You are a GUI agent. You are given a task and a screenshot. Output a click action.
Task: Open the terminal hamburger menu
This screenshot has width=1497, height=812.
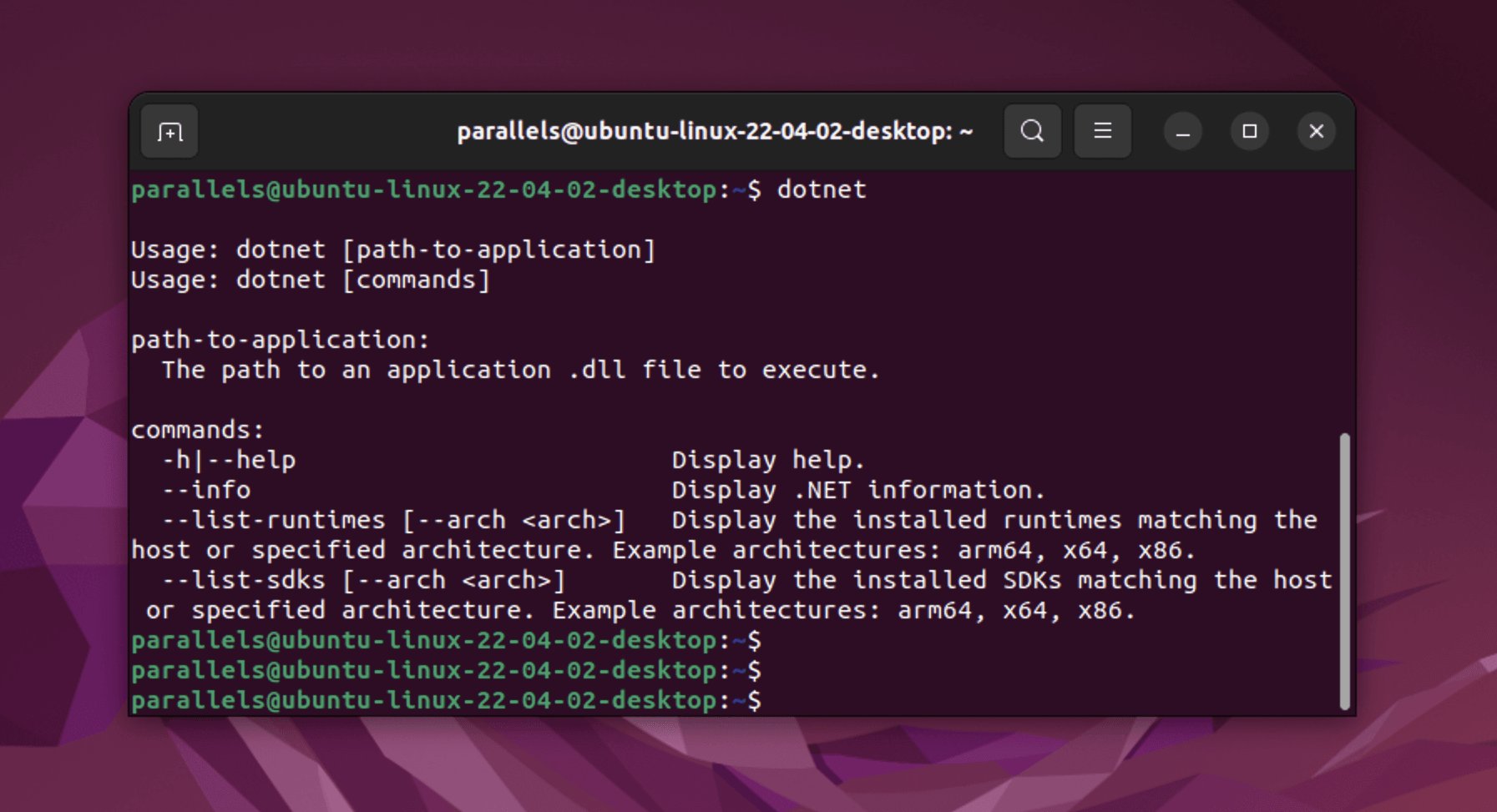coord(1102,131)
